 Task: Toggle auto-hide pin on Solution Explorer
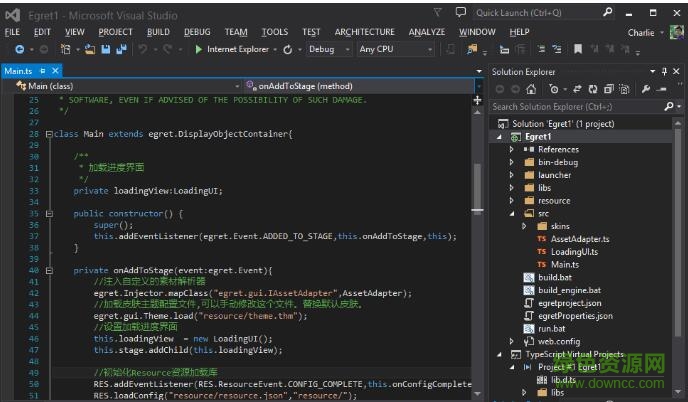pos(663,72)
